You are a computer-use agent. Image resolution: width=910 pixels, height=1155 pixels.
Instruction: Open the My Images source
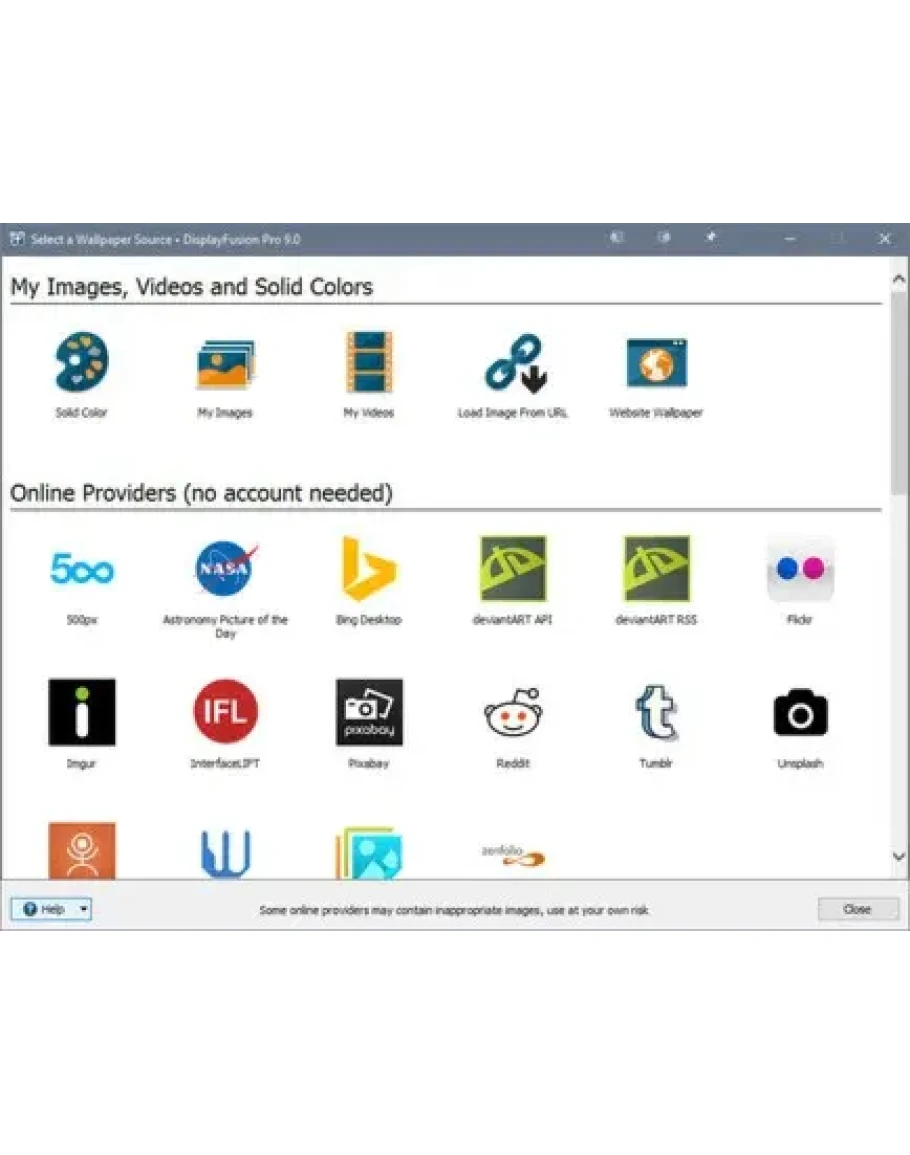click(x=225, y=364)
